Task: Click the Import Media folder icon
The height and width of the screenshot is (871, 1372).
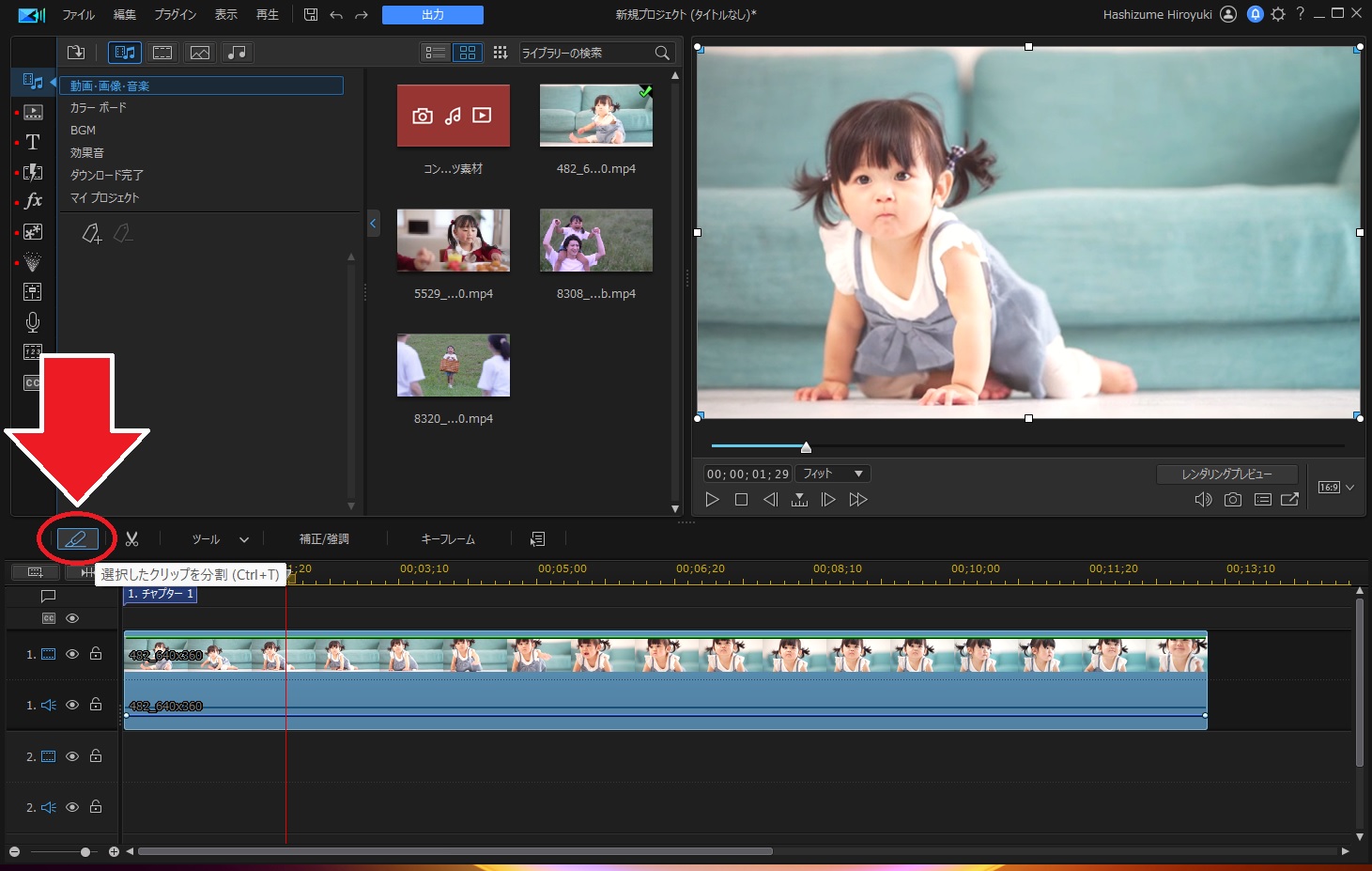Action: (76, 53)
